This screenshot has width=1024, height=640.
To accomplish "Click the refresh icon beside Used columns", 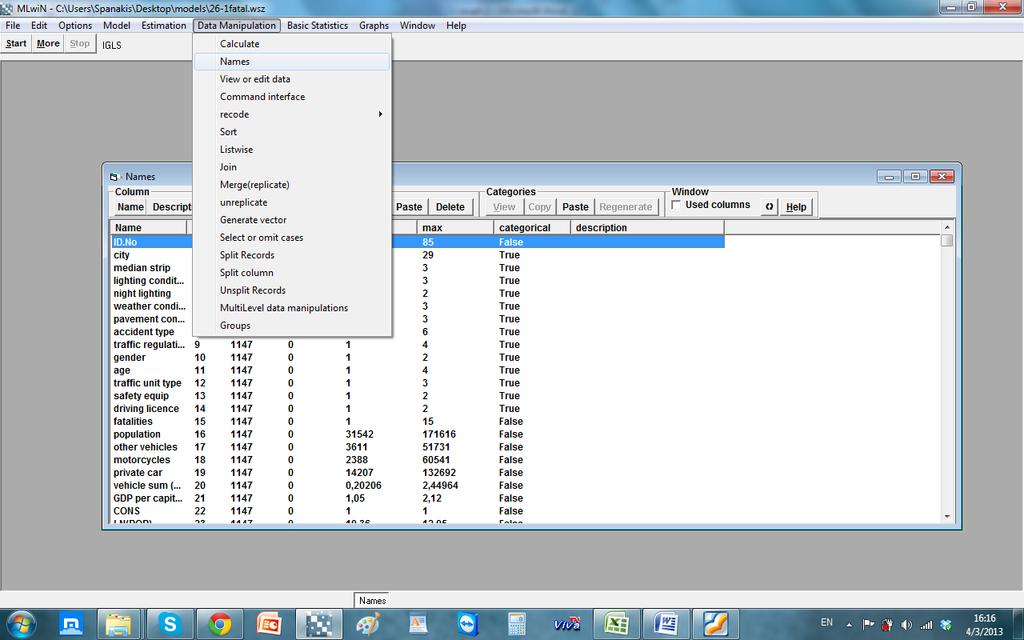I will tap(769, 207).
